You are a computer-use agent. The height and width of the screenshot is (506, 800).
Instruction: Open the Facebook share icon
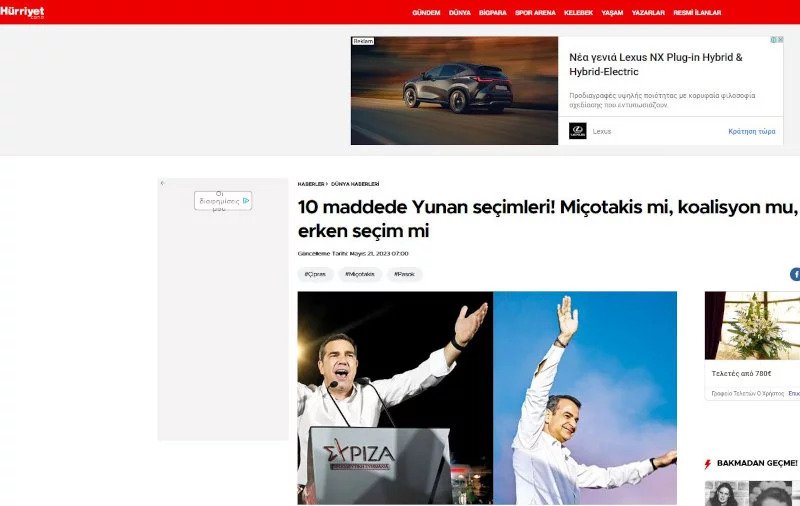pos(795,274)
